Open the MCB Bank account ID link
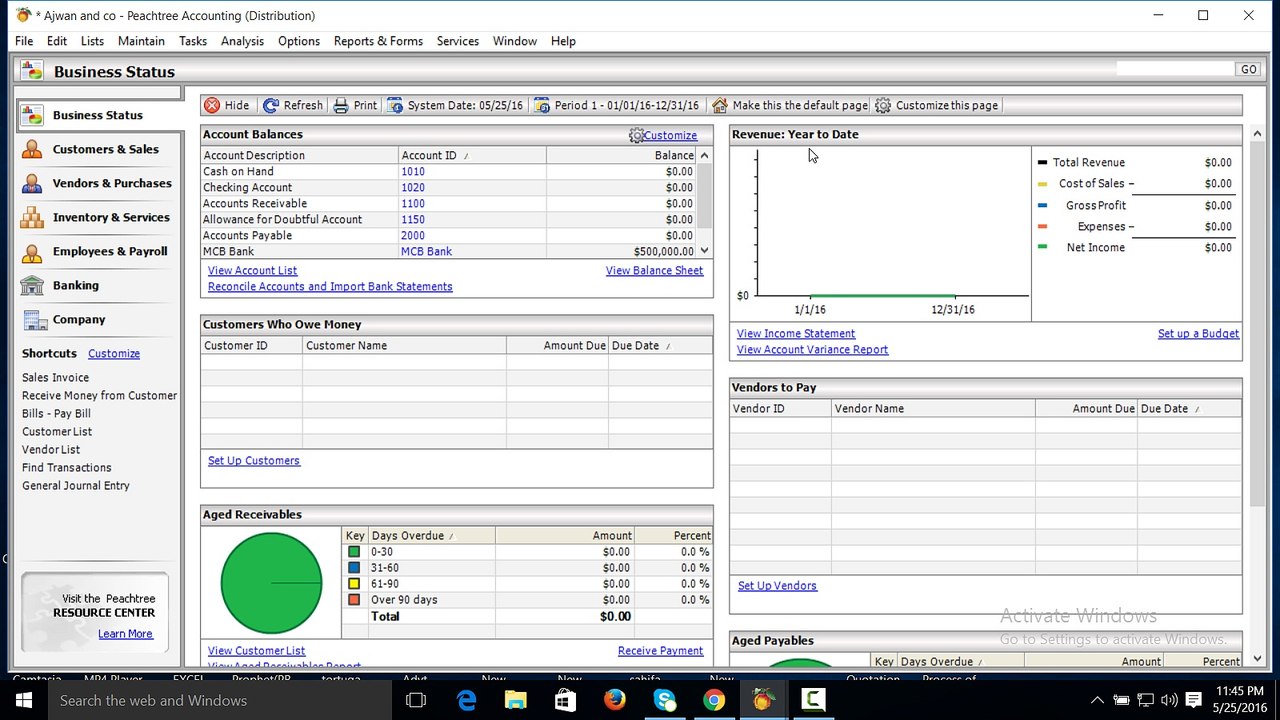This screenshot has width=1280, height=720. tap(426, 252)
